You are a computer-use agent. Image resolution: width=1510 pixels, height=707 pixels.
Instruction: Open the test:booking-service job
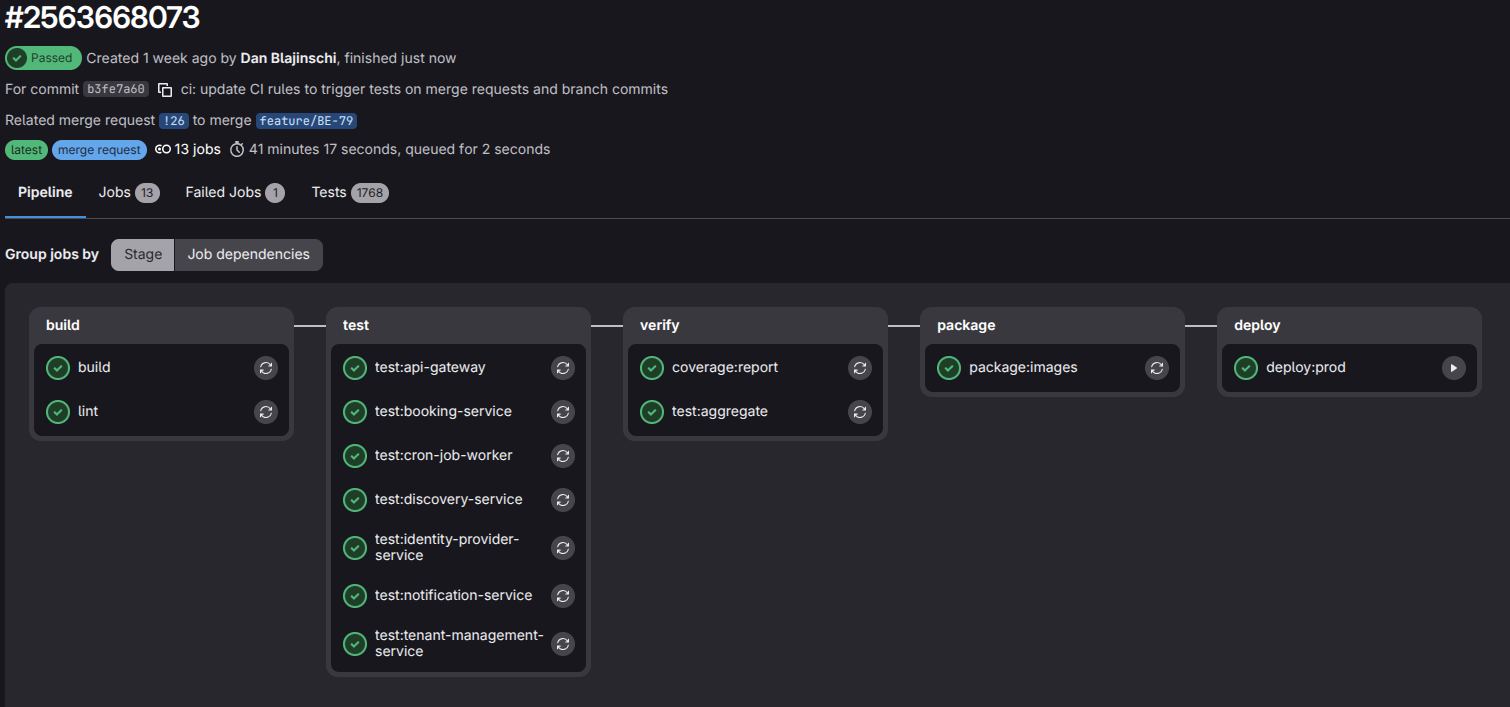443,411
